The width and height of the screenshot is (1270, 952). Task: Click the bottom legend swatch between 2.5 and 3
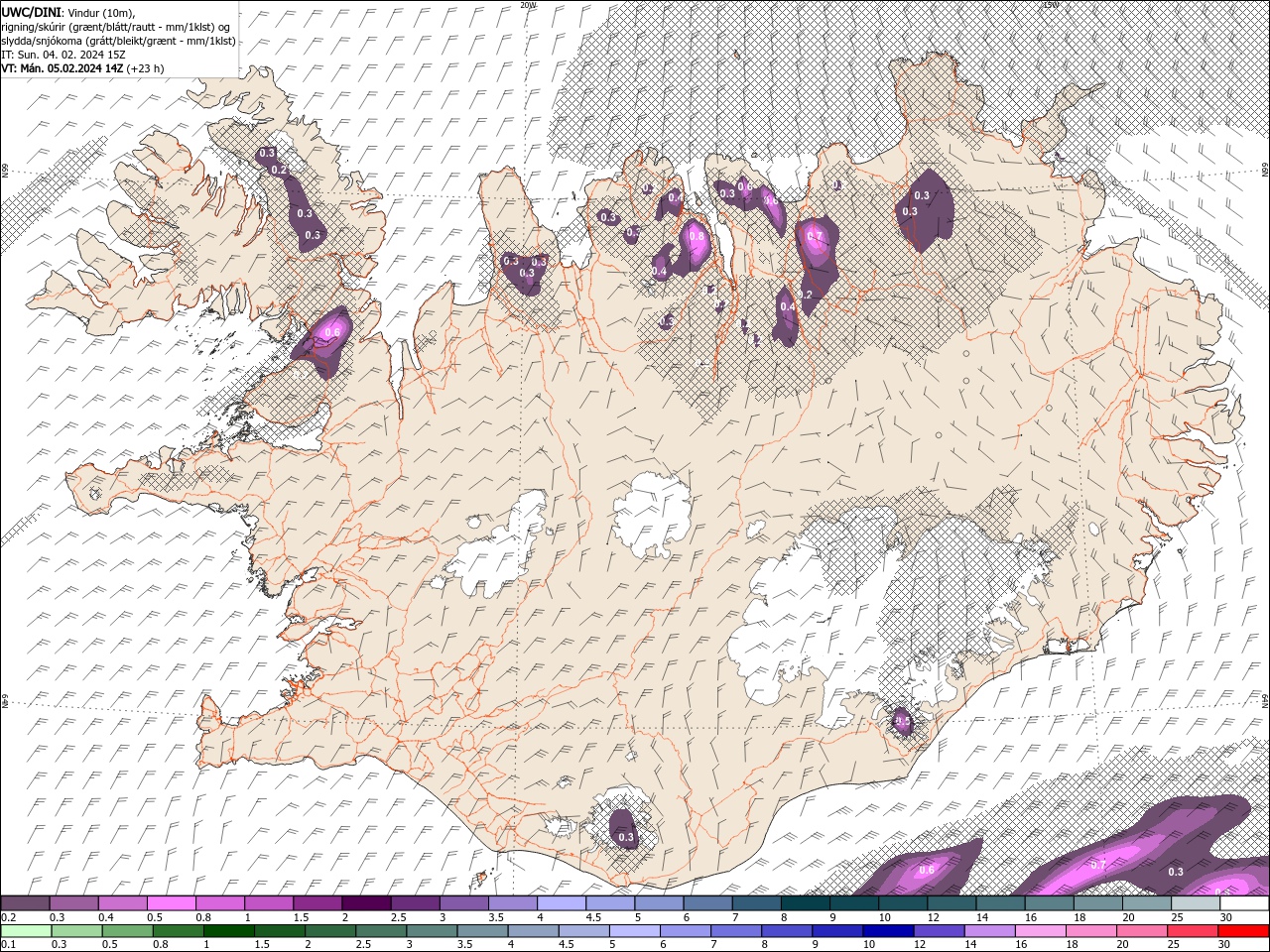380,931
